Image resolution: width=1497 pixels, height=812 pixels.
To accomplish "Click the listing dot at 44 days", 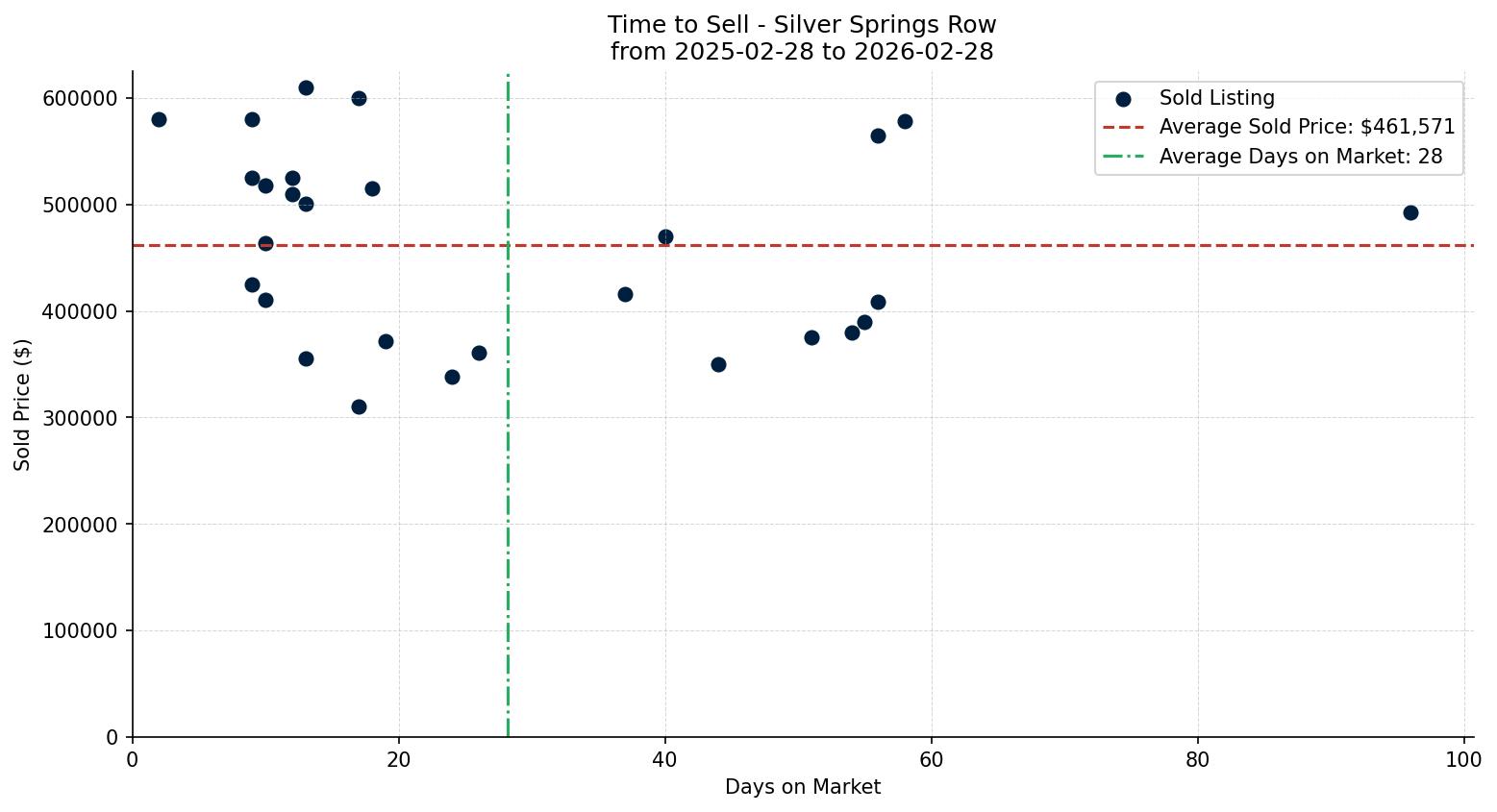I will 718,365.
